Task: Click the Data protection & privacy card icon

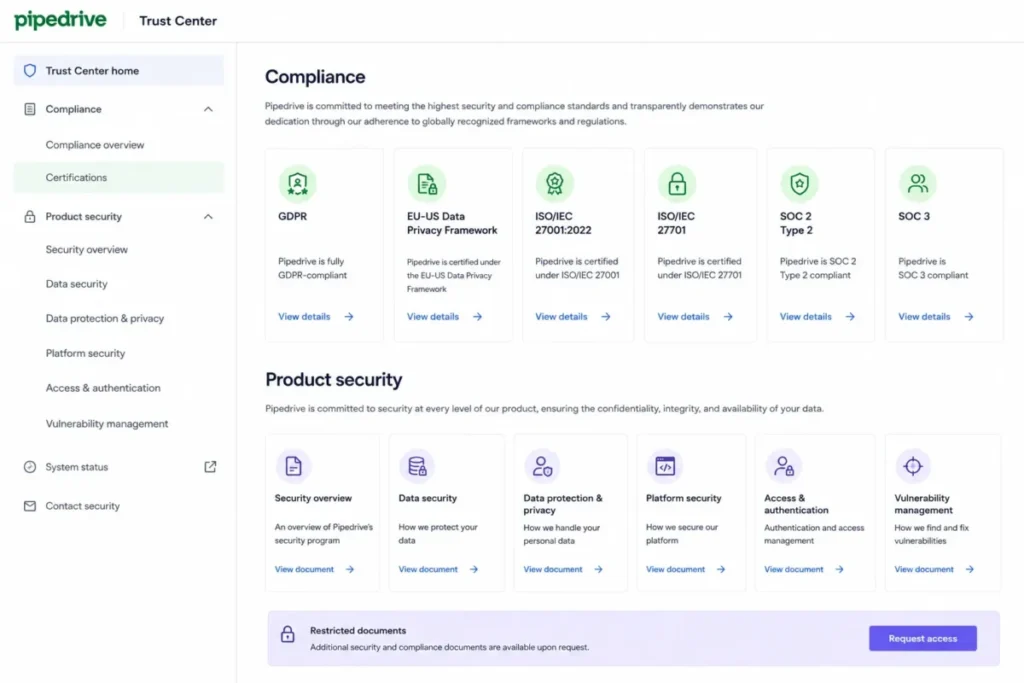Action: pos(541,466)
